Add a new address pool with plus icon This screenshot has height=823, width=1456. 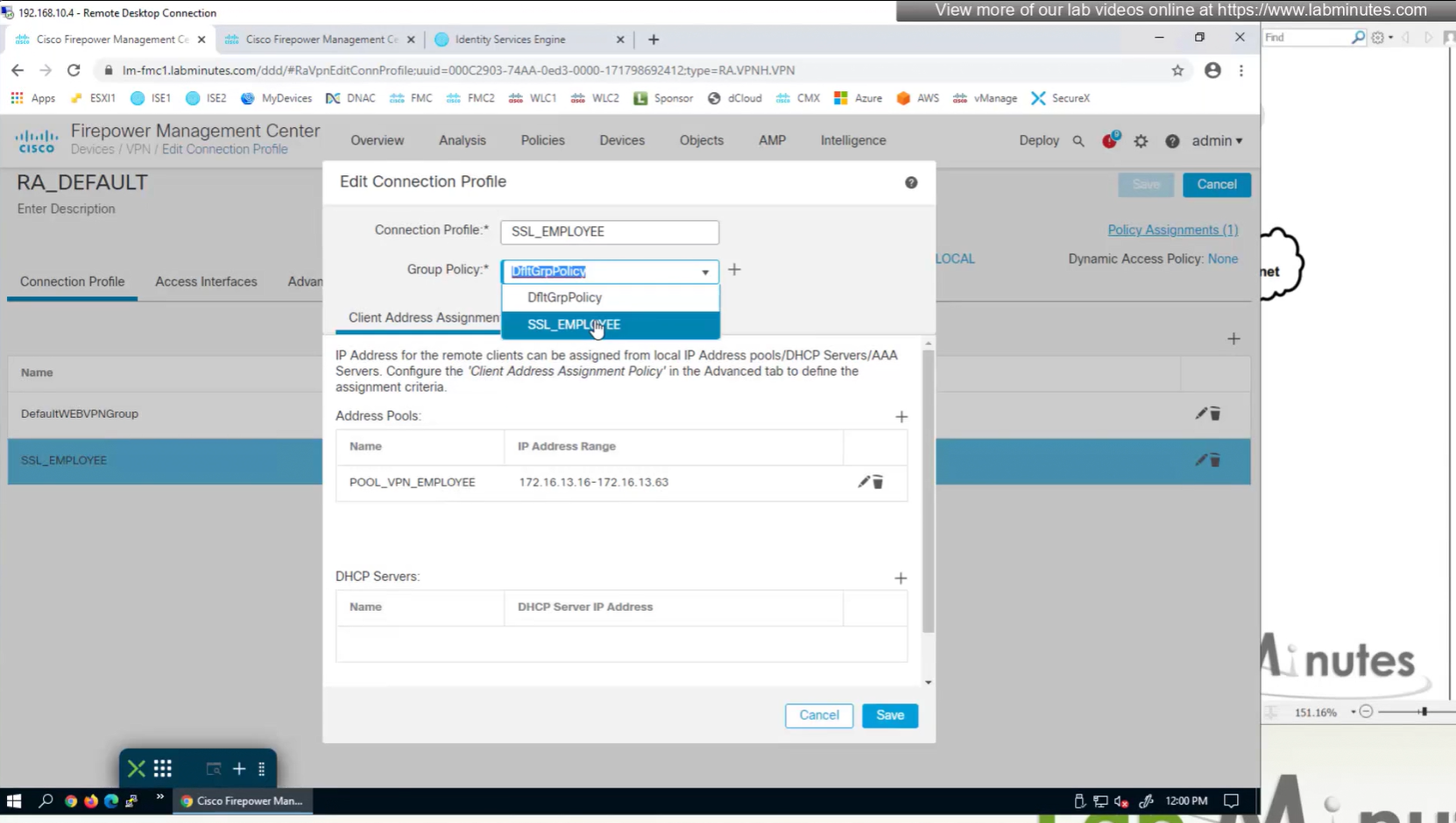tap(901, 417)
